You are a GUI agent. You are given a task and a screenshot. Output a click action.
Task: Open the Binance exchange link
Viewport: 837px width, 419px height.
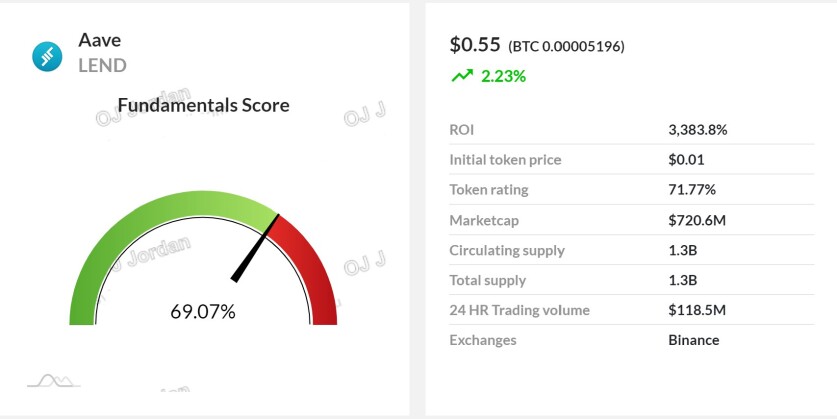point(694,340)
